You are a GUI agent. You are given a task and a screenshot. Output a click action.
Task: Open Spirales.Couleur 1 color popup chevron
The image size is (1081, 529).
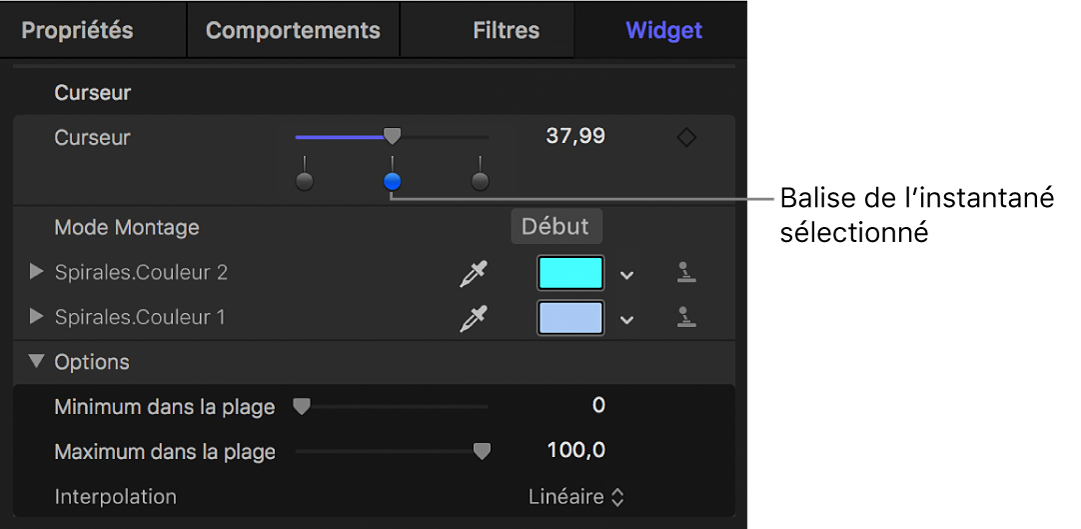point(627,320)
